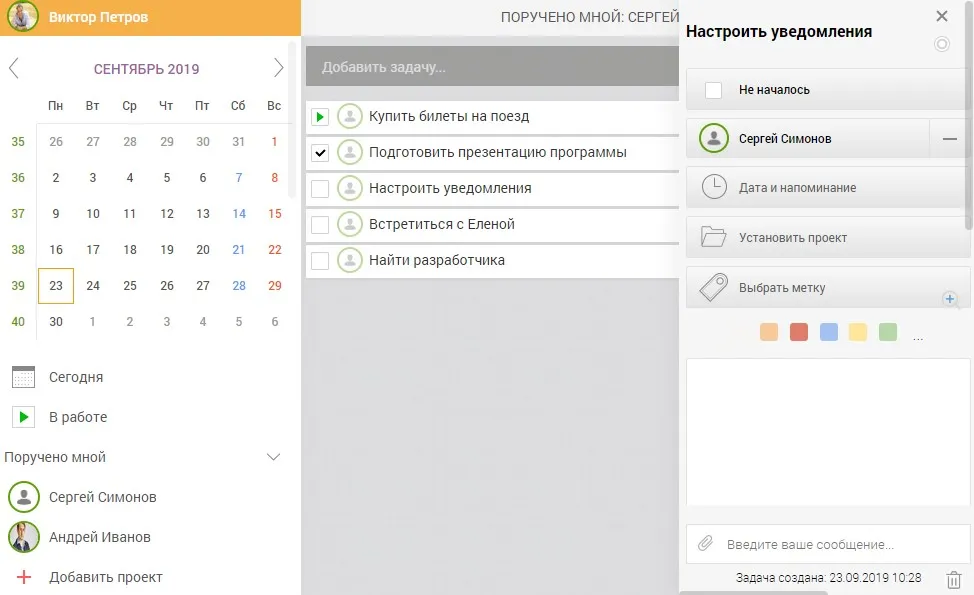The width and height of the screenshot is (974, 595).
Task: Delete the task using the trash icon
Action: click(x=953, y=578)
